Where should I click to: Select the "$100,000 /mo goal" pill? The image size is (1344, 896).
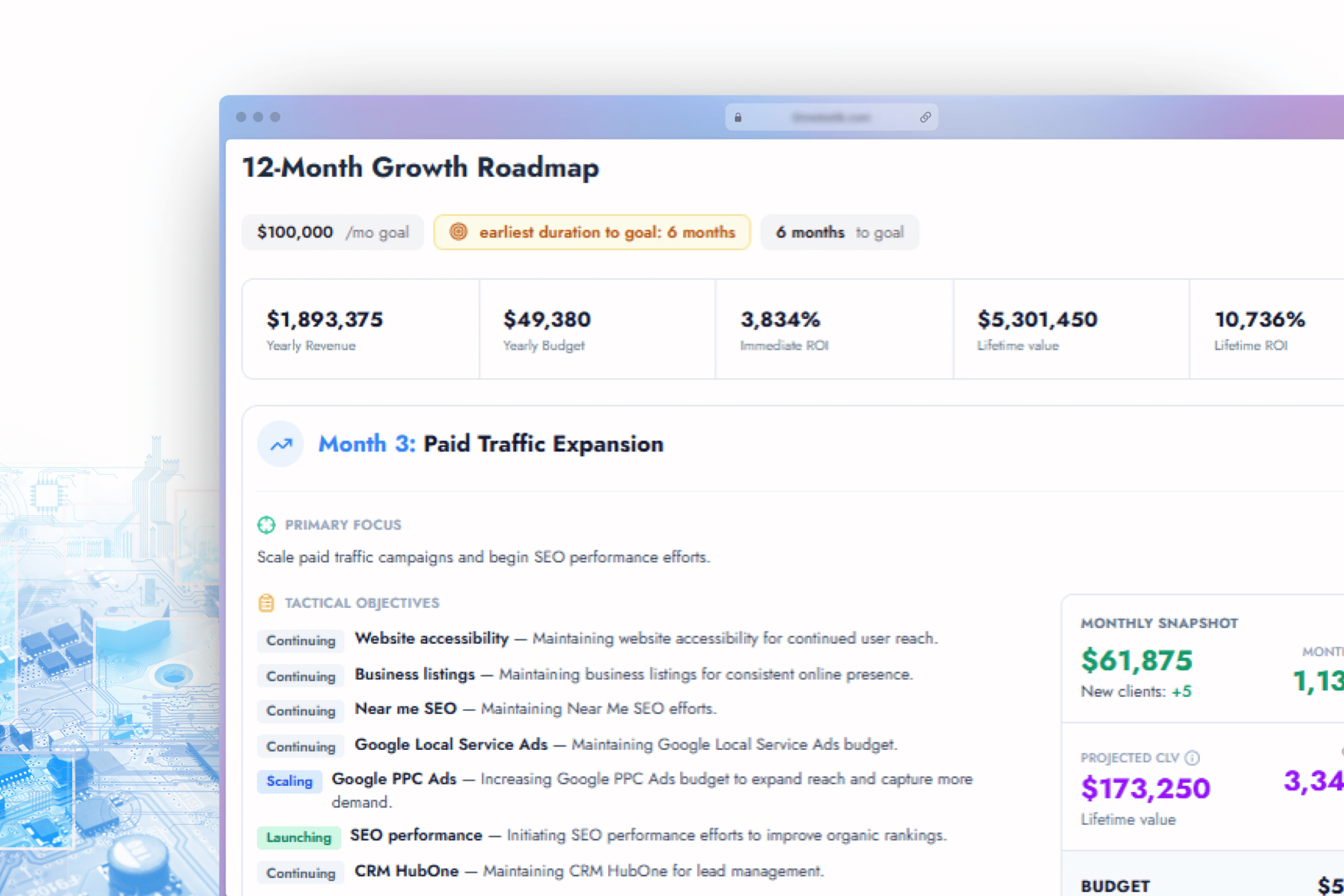(x=333, y=232)
